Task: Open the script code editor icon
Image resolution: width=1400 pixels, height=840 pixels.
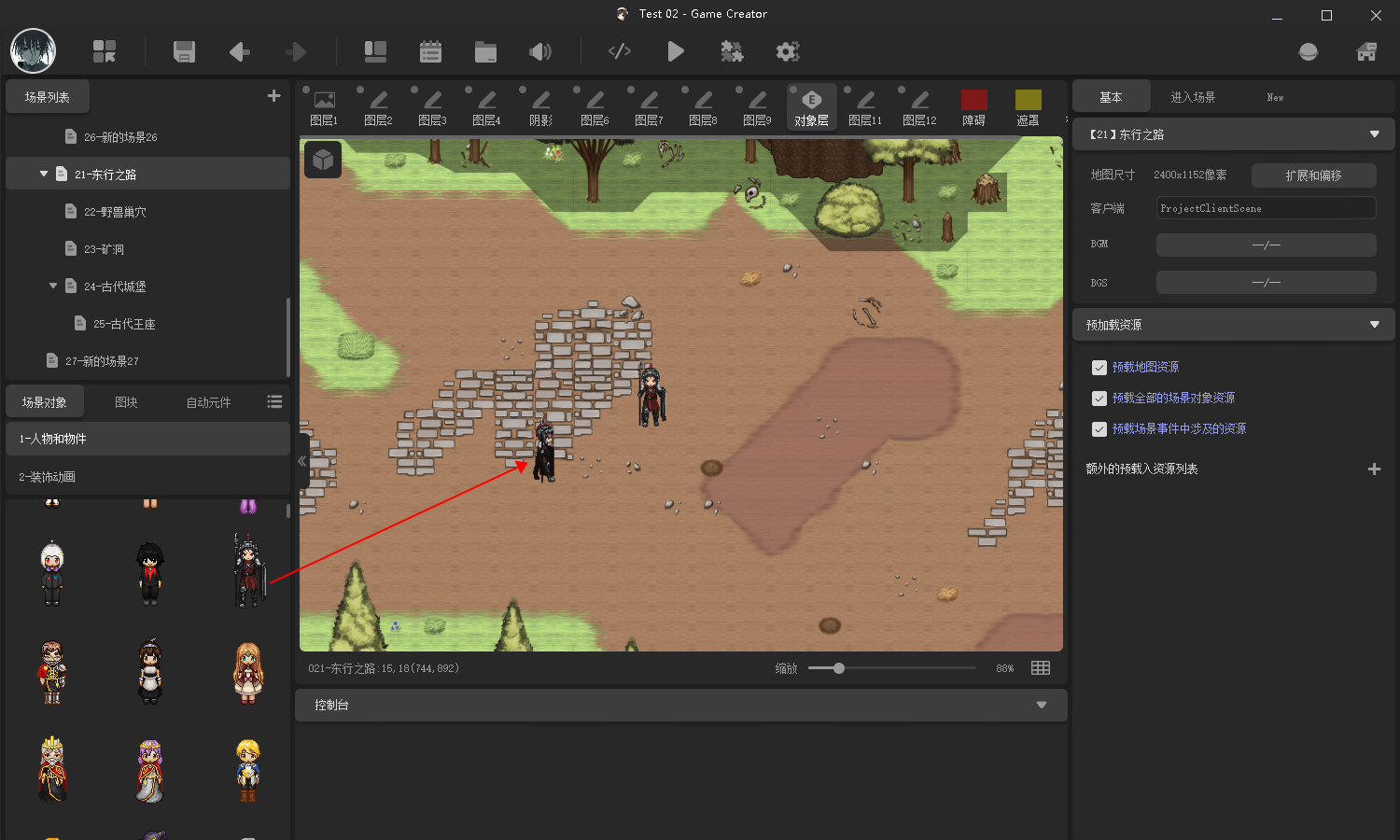Action: 620,51
